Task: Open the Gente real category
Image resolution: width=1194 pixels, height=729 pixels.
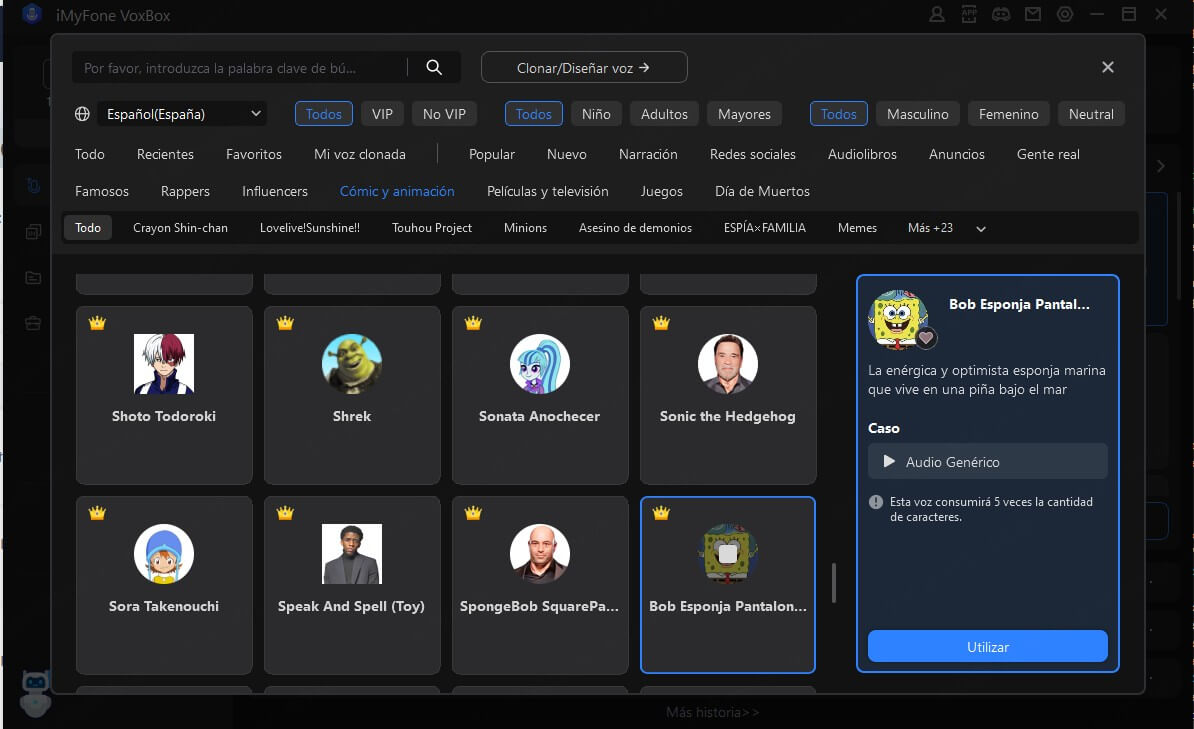Action: pyautogui.click(x=1048, y=154)
